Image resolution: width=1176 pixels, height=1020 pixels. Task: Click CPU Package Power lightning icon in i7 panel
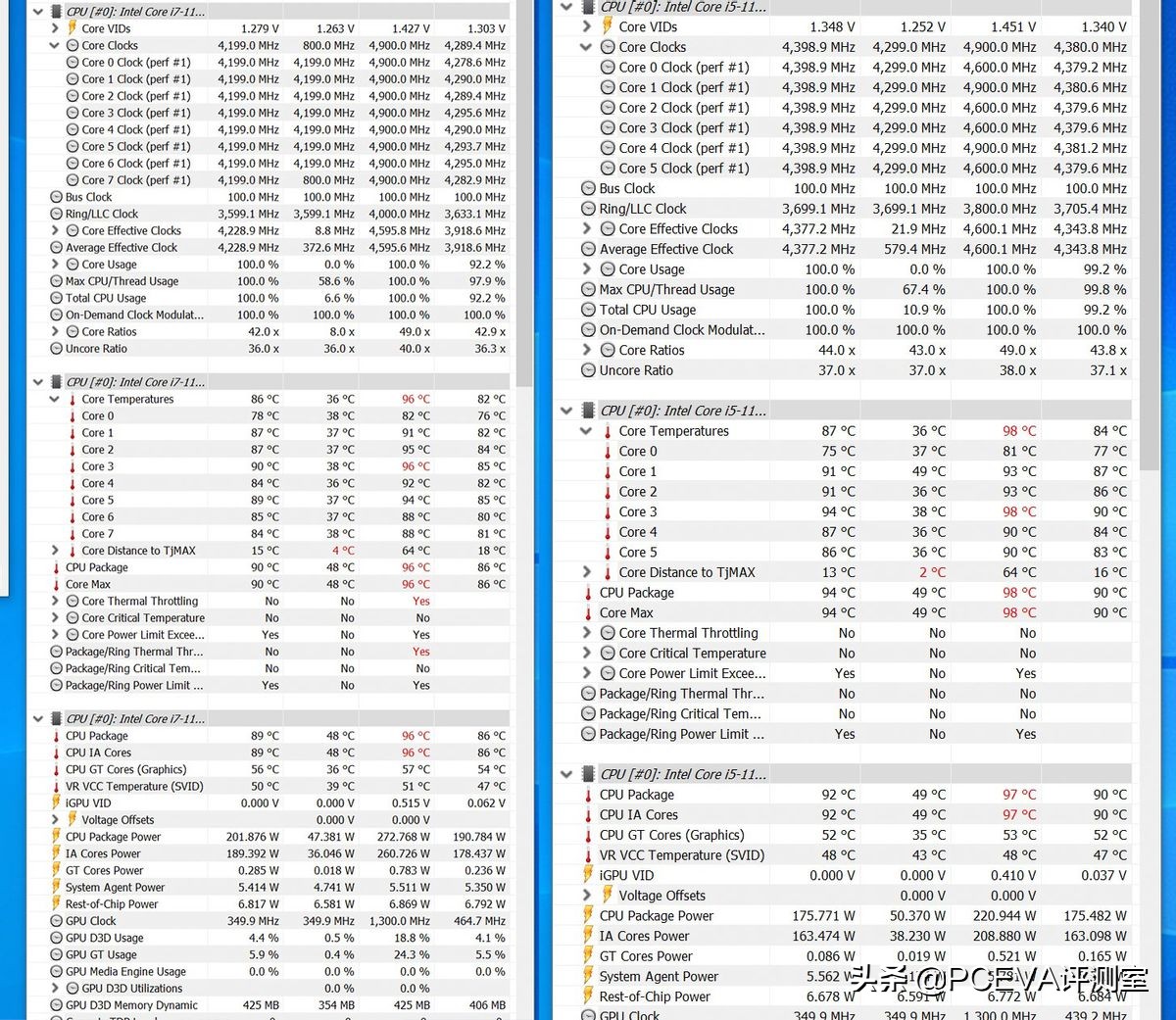tap(57, 837)
